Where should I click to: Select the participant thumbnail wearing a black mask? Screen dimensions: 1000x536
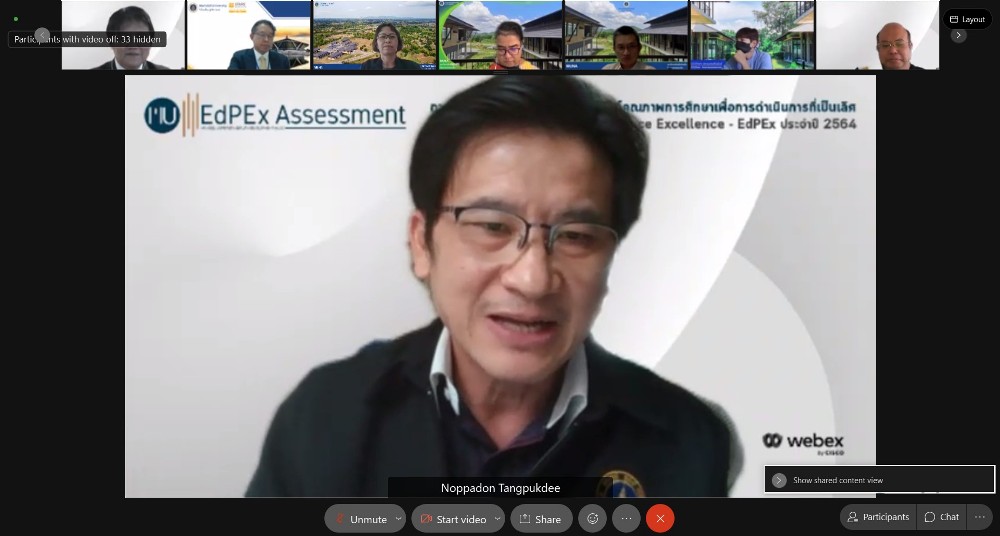752,35
